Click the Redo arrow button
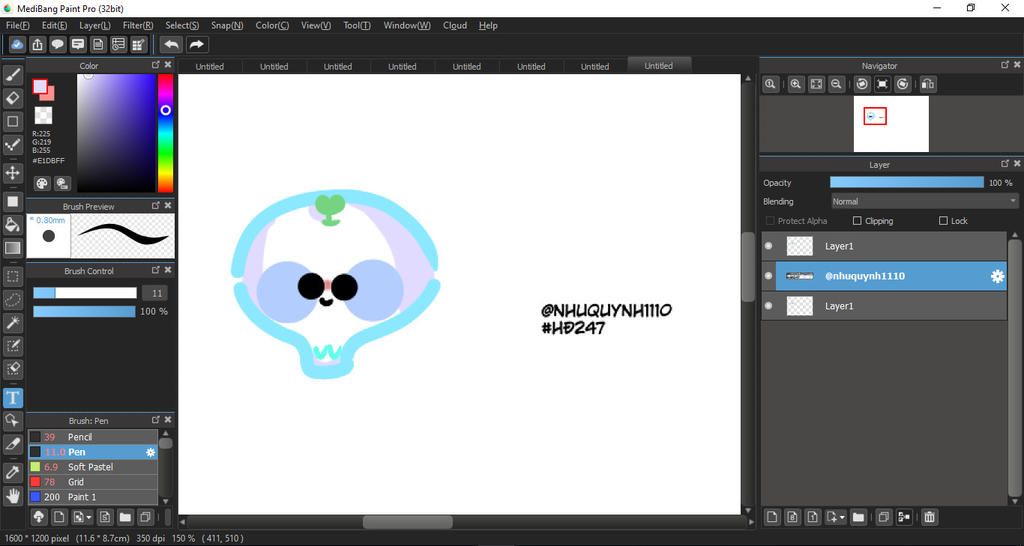 (x=197, y=44)
